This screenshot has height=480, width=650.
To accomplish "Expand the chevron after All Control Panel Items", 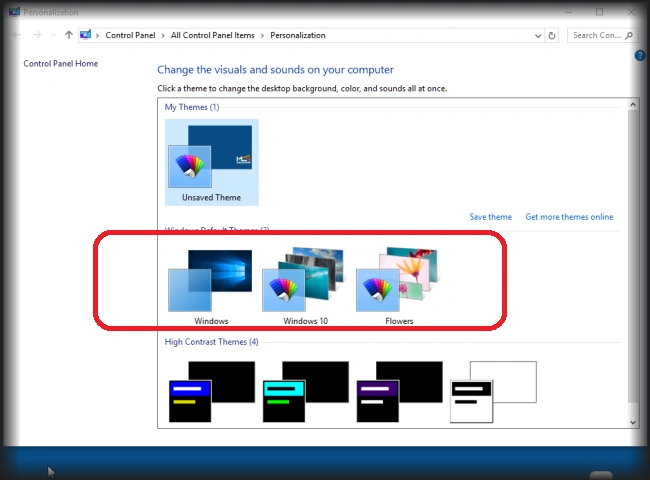I will (x=262, y=36).
